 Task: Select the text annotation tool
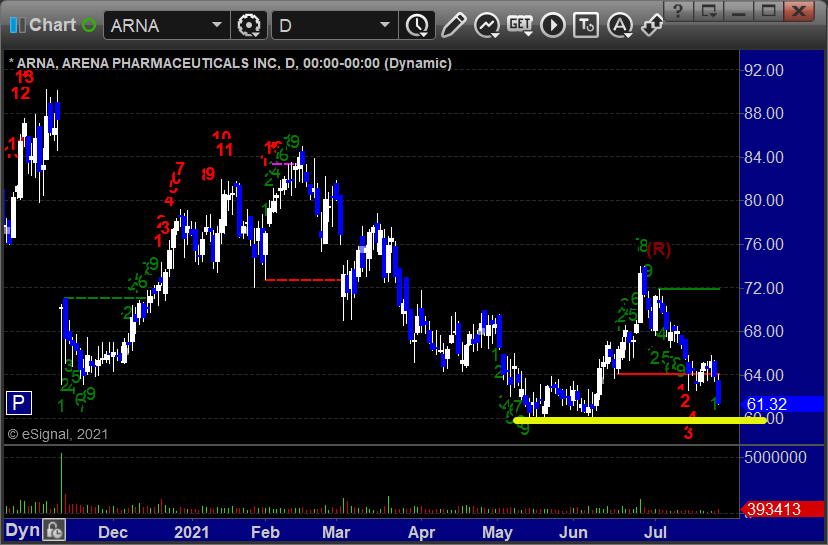586,25
